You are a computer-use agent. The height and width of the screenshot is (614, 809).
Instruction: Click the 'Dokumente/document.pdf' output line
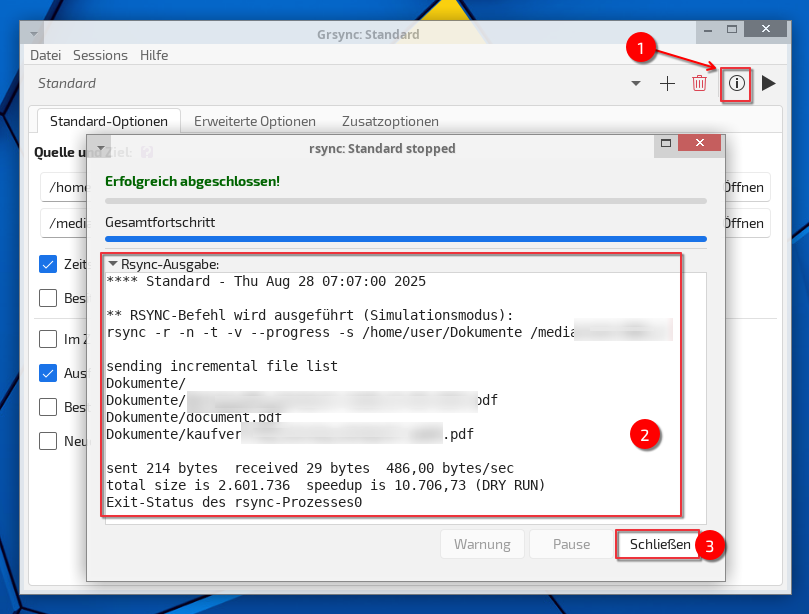pyautogui.click(x=194, y=417)
